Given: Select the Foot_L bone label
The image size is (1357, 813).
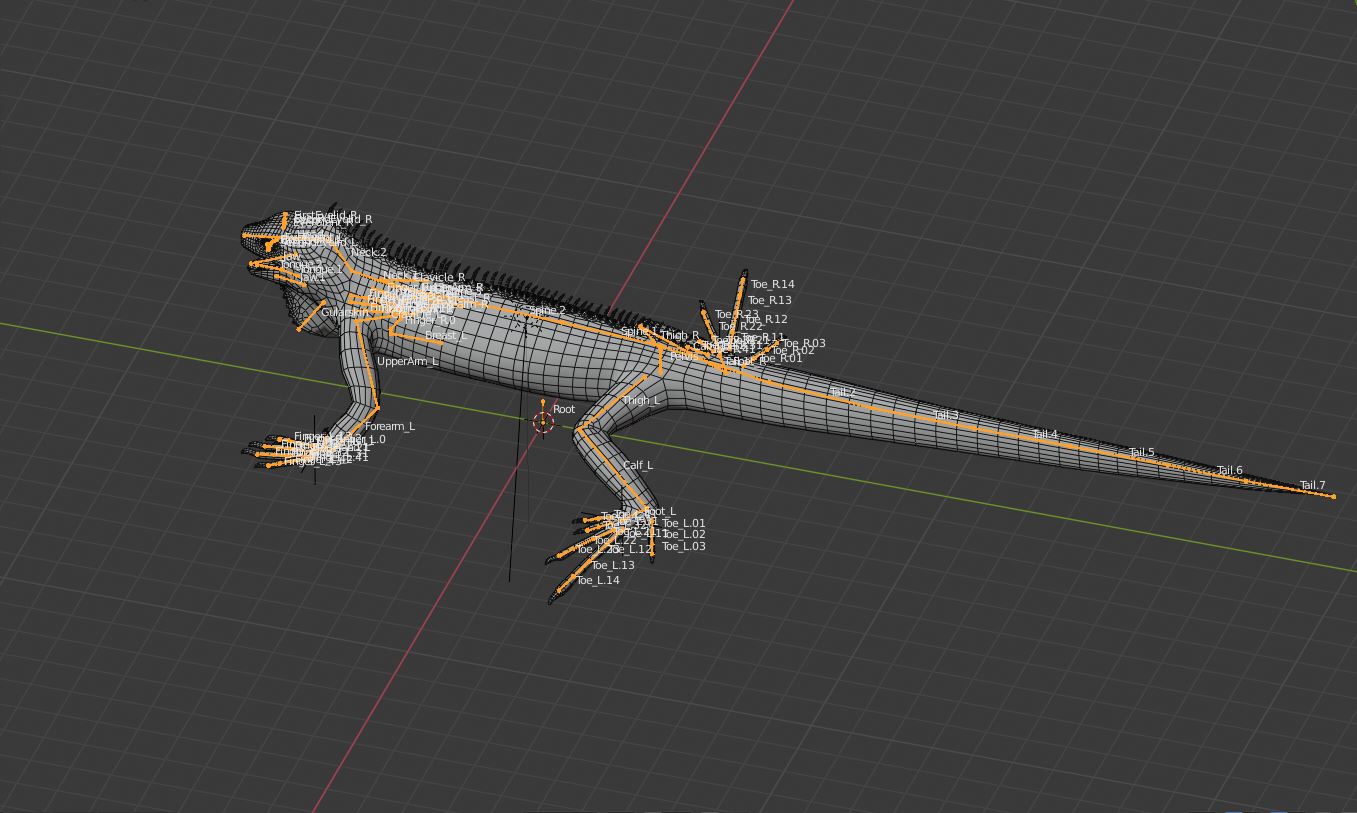Looking at the screenshot, I should pyautogui.click(x=660, y=511).
